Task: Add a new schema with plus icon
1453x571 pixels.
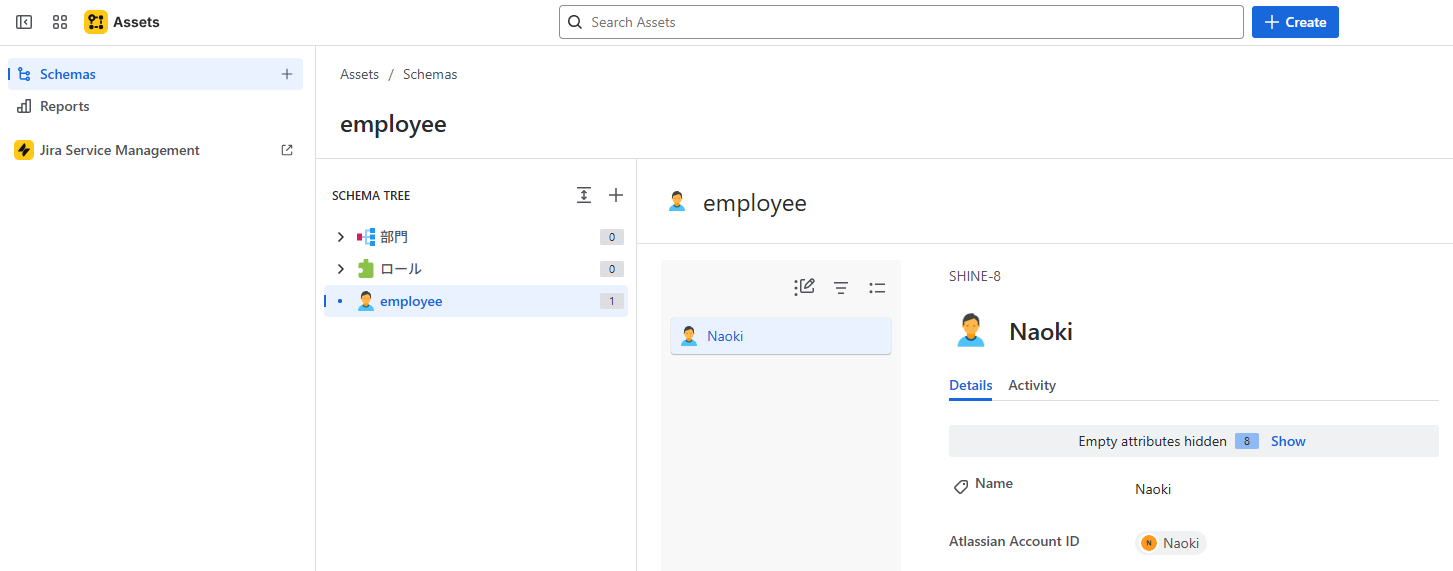Action: pos(287,74)
